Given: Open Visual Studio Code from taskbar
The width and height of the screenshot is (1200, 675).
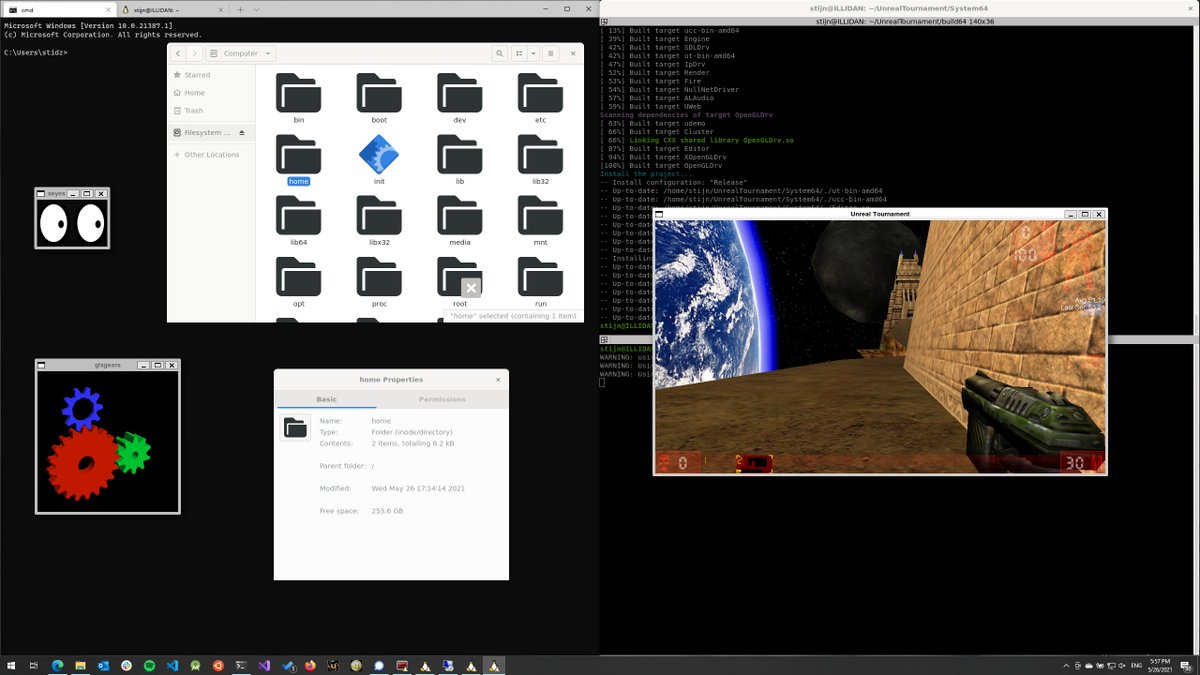Looking at the screenshot, I should click(x=172, y=665).
